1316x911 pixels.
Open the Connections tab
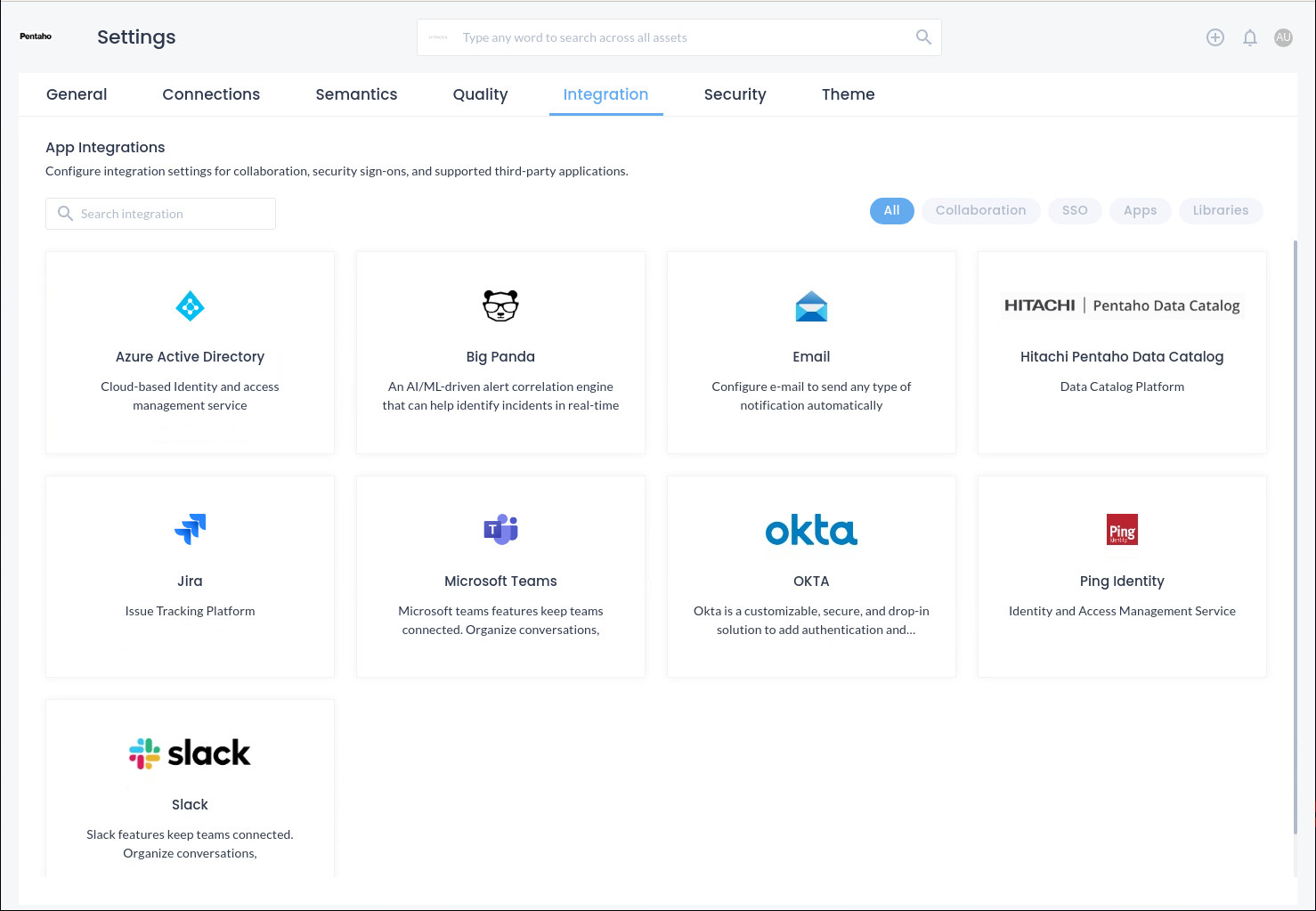[x=211, y=94]
